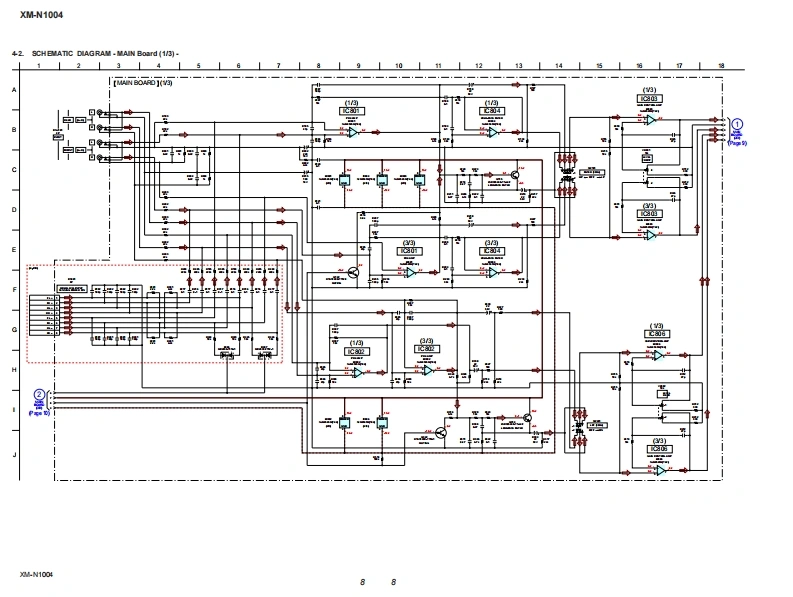Click the op-amp triangle below IC801 (1/3)
The height and width of the screenshot is (597, 793).
pos(353,132)
